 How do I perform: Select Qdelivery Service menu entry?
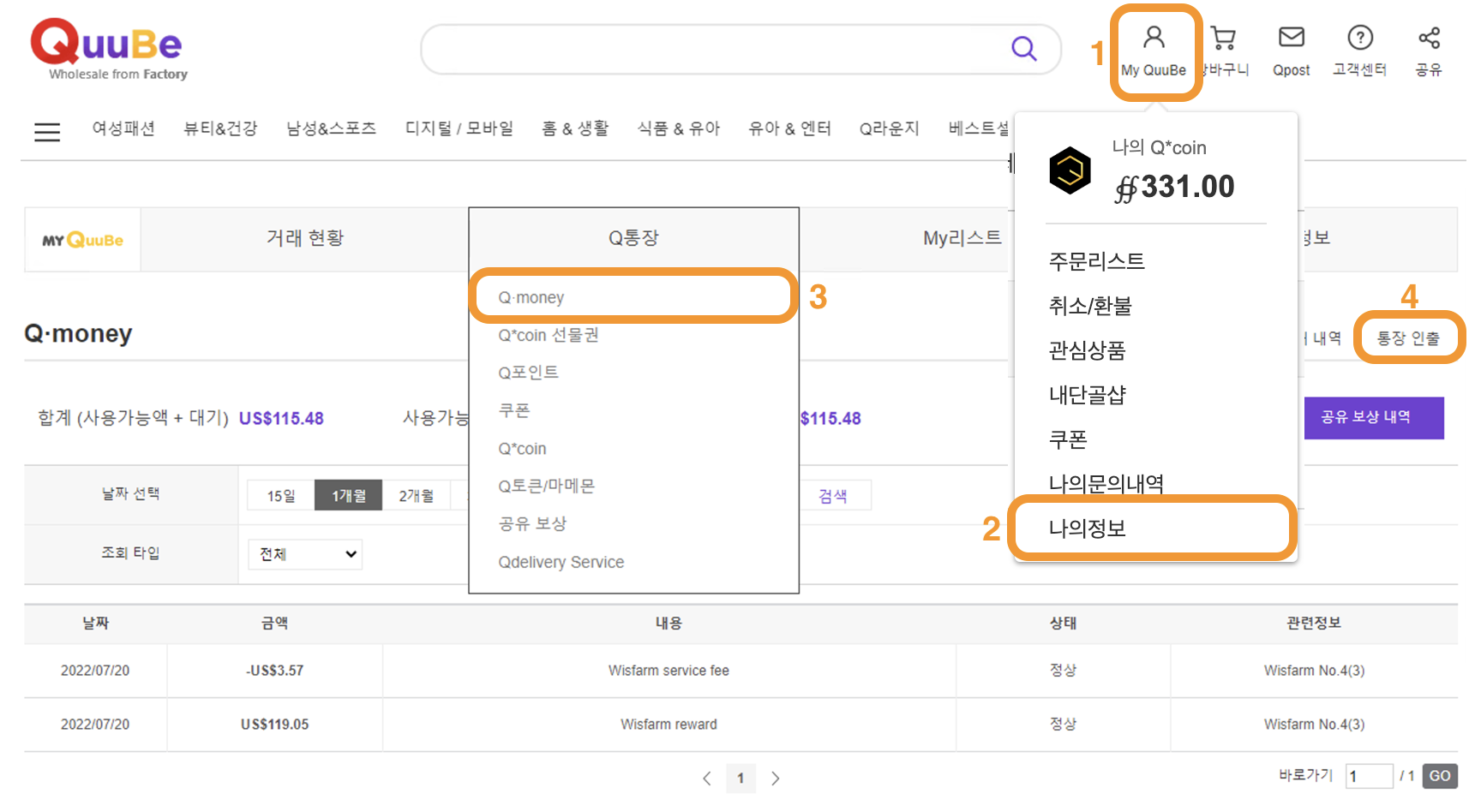(x=561, y=562)
